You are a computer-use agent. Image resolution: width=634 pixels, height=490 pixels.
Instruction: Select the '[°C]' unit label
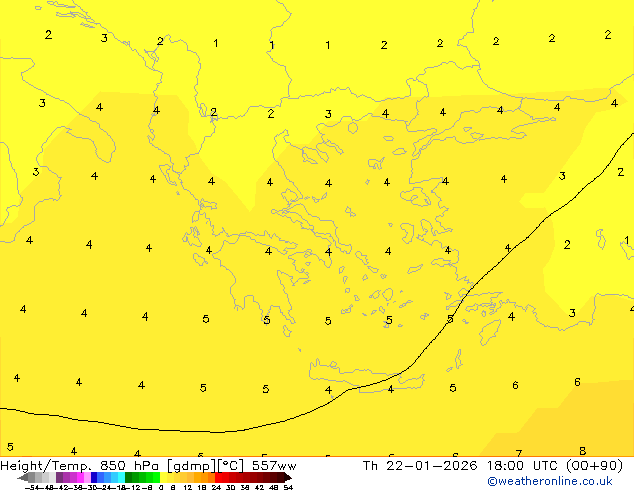click(231, 466)
